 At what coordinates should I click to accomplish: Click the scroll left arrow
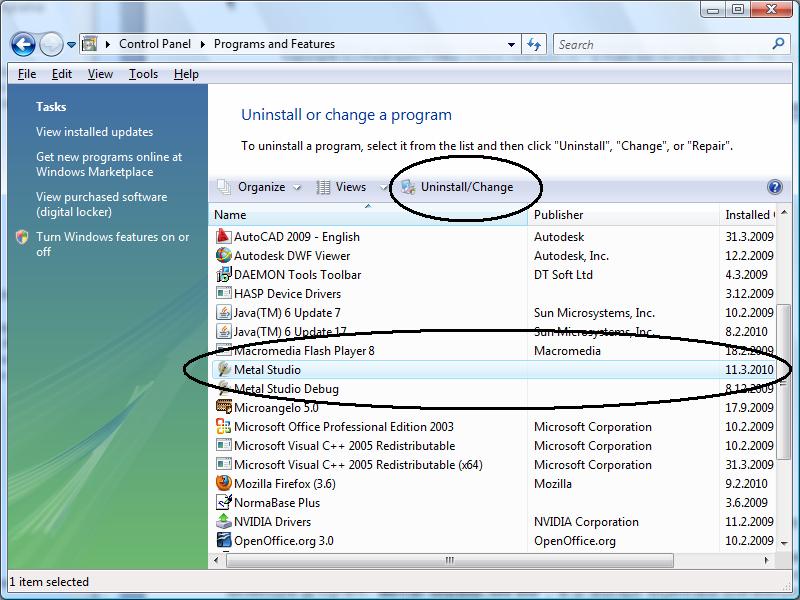tap(216, 560)
